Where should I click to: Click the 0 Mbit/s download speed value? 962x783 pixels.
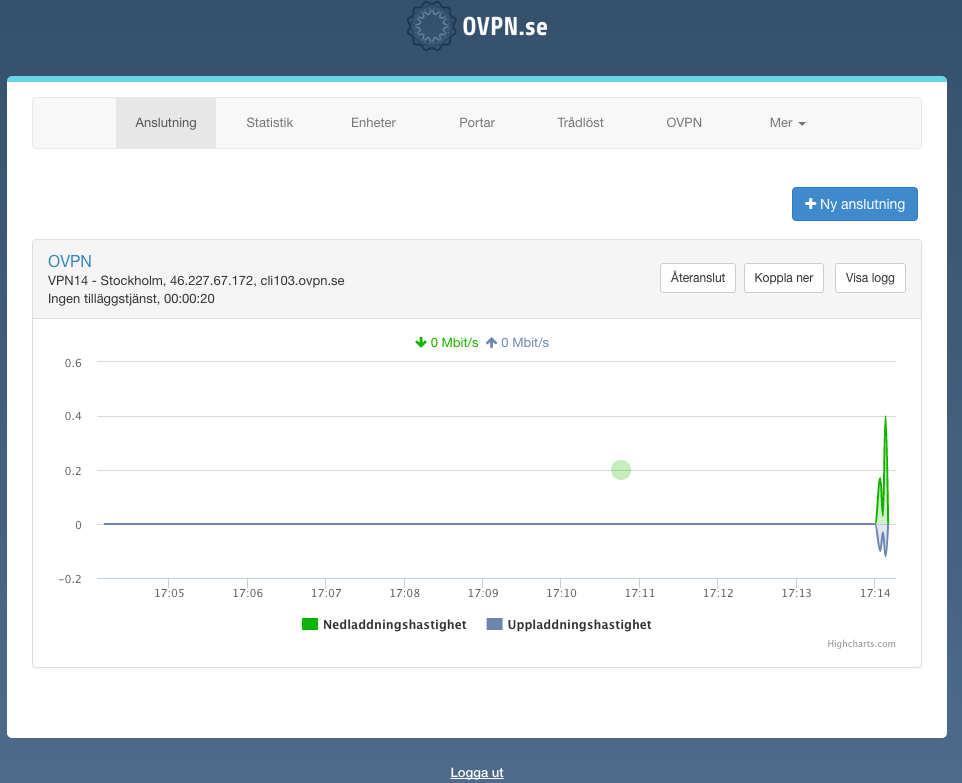click(454, 342)
